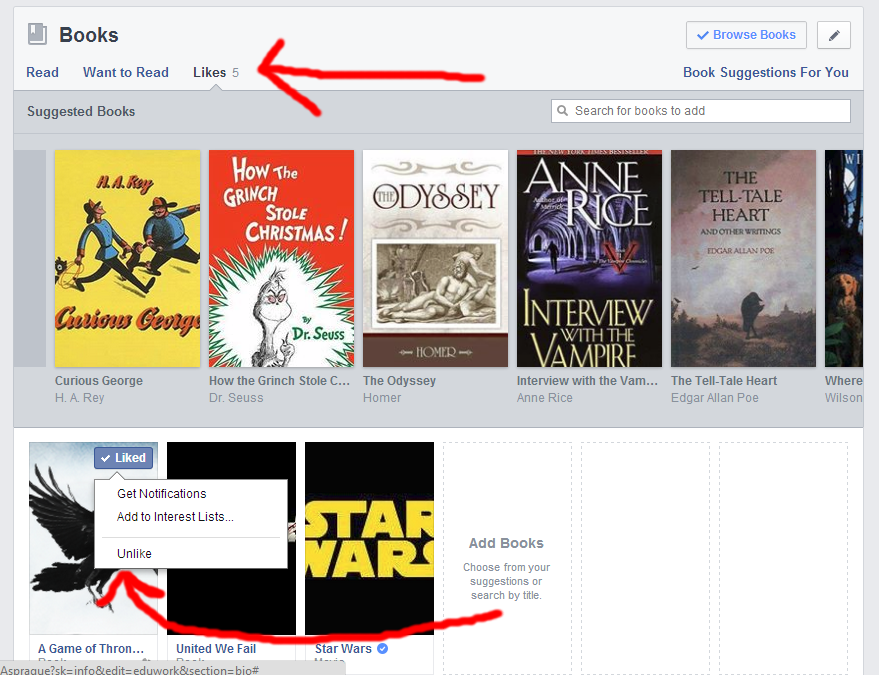Open Book Suggestions For You link
The width and height of the screenshot is (879, 675).
point(765,72)
